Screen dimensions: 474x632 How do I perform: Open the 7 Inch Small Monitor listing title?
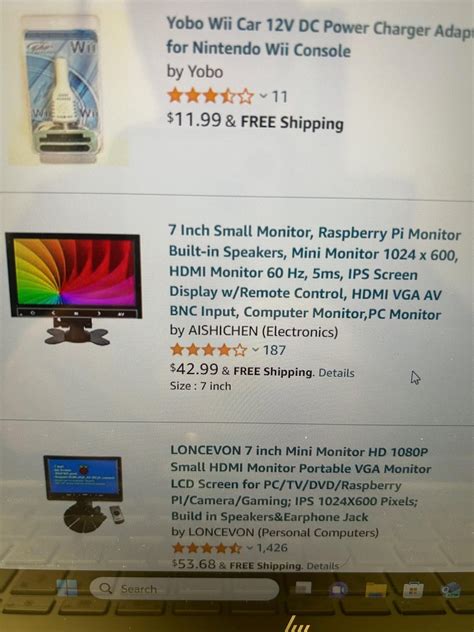pos(314,273)
